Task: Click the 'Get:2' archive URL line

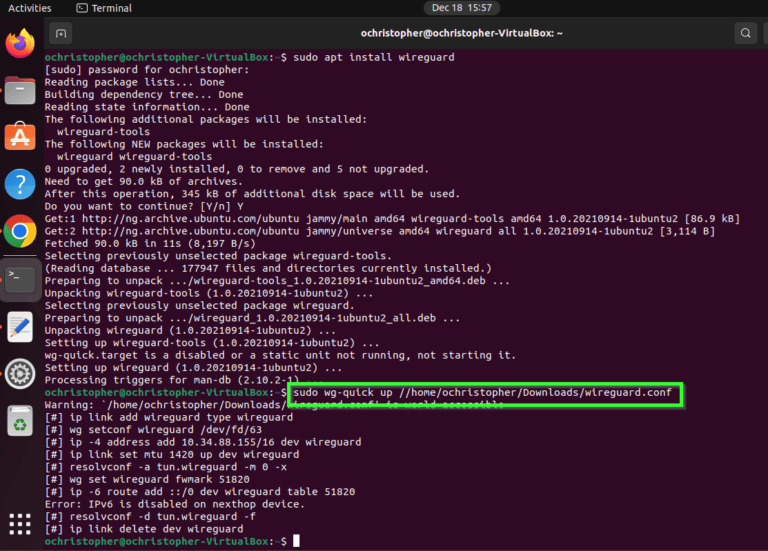Action: [x=380, y=231]
